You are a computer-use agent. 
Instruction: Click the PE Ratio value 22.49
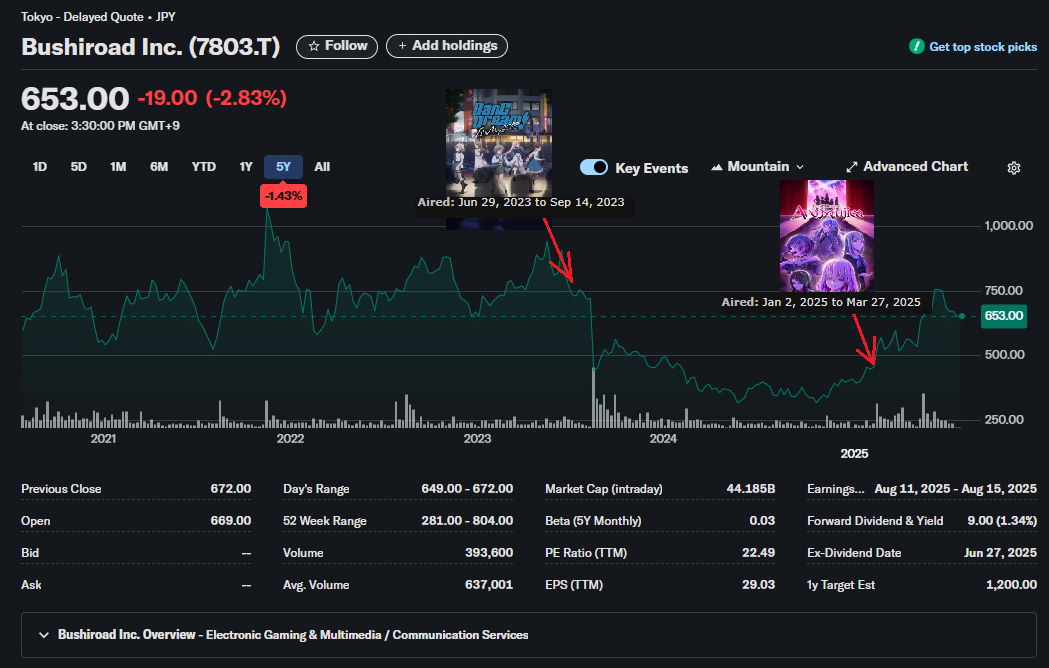pyautogui.click(x=759, y=553)
